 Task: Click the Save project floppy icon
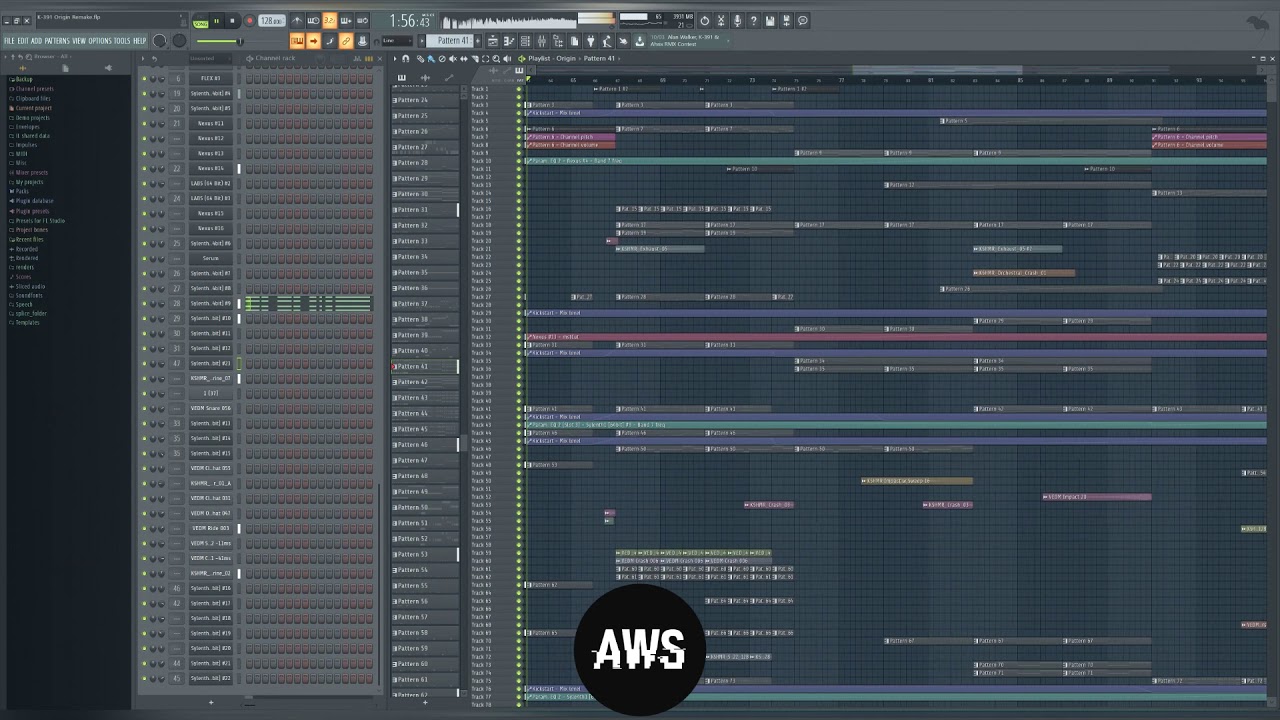[770, 21]
